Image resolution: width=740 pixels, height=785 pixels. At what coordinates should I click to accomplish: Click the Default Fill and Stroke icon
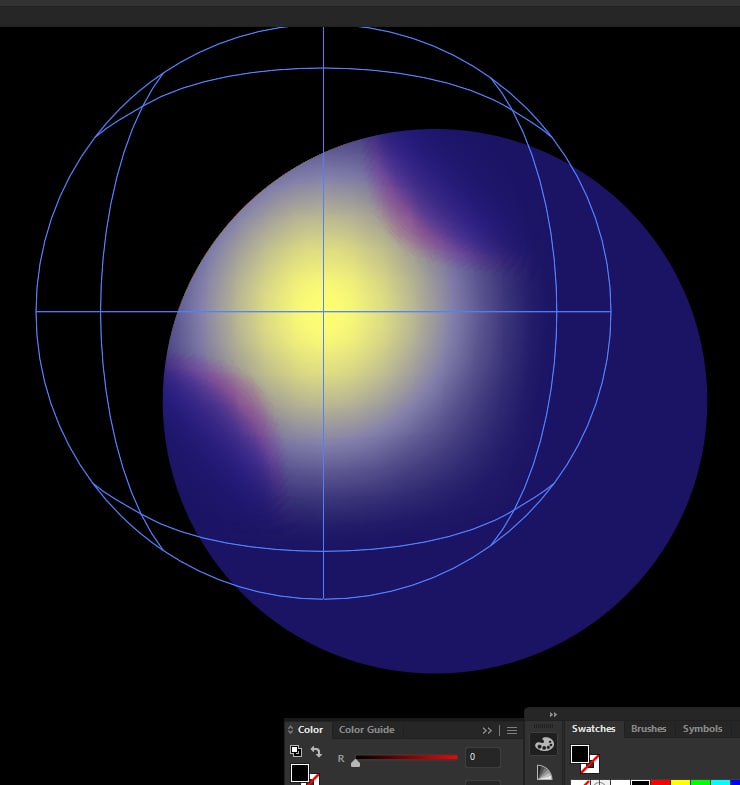point(295,750)
